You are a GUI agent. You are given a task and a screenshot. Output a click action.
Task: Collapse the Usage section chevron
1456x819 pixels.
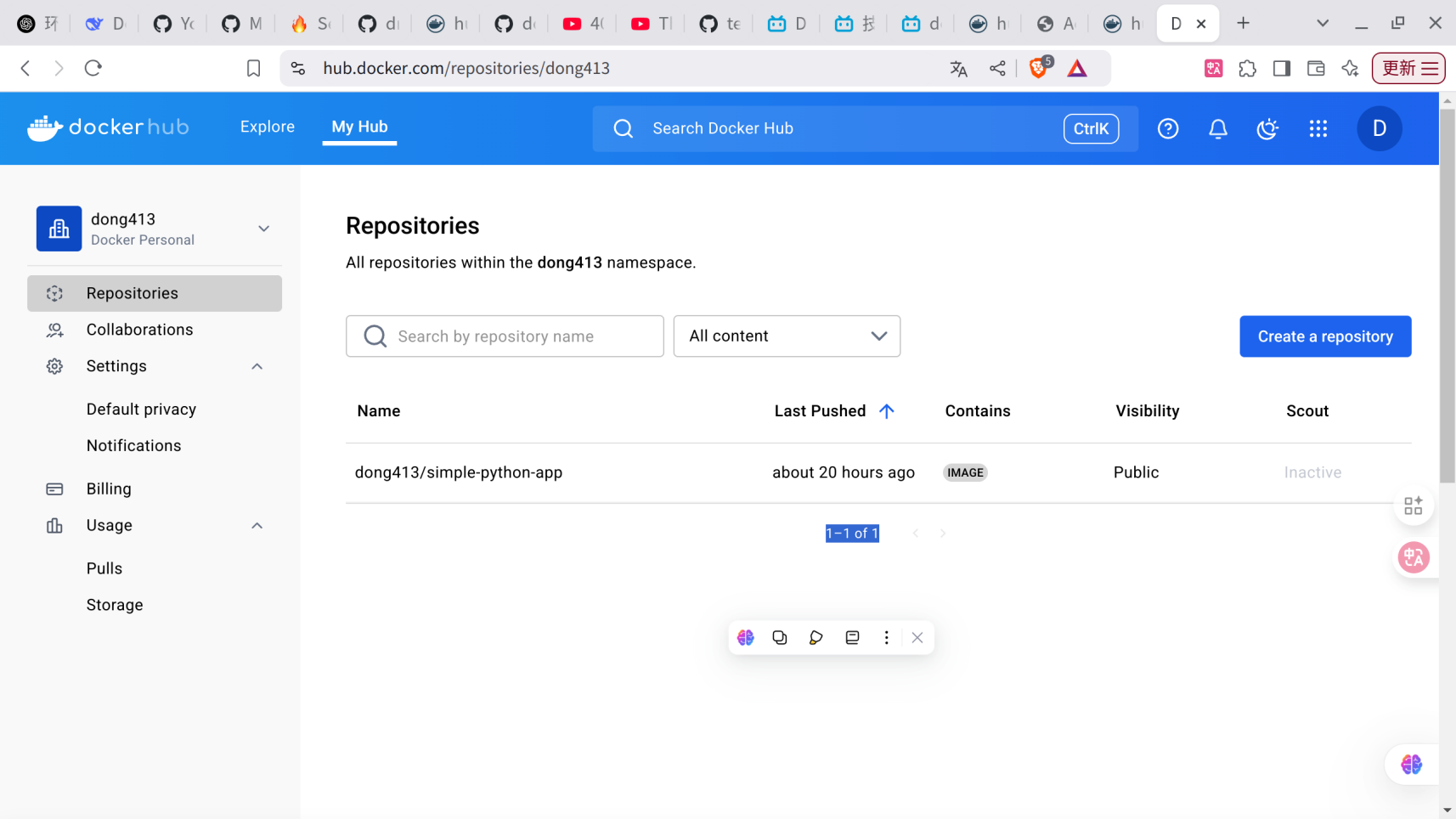(x=257, y=526)
